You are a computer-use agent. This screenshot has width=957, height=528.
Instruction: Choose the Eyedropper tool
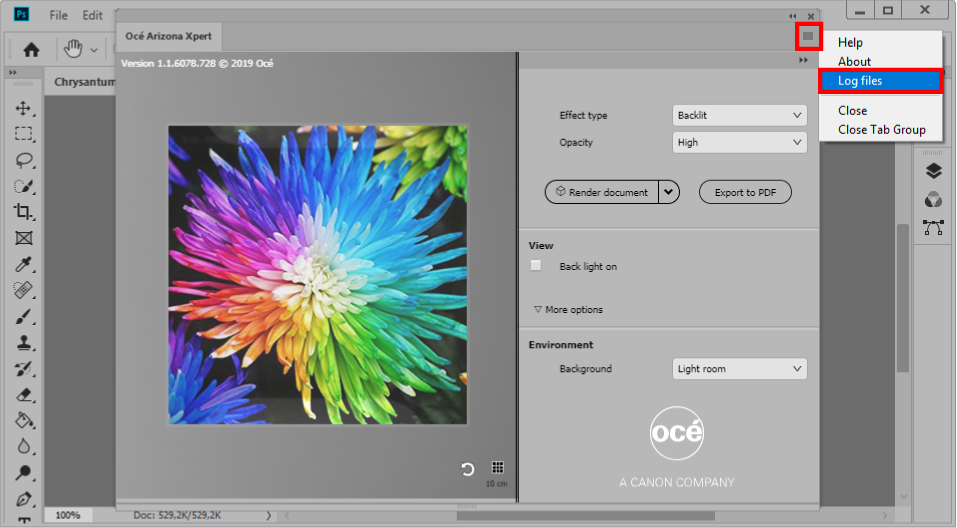(x=24, y=264)
